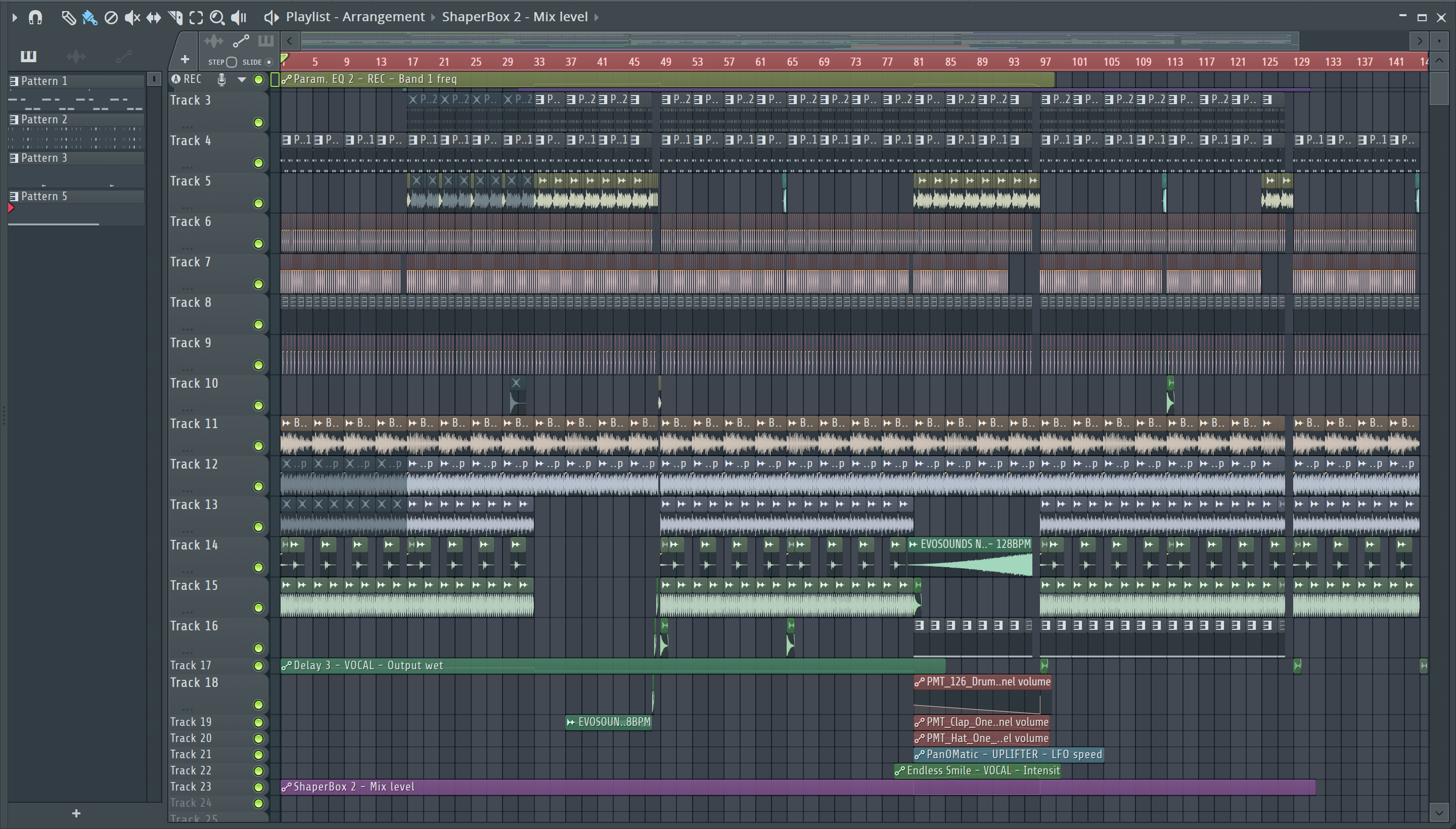
Task: Click bar 49 on the timeline ruler
Action: (x=666, y=62)
